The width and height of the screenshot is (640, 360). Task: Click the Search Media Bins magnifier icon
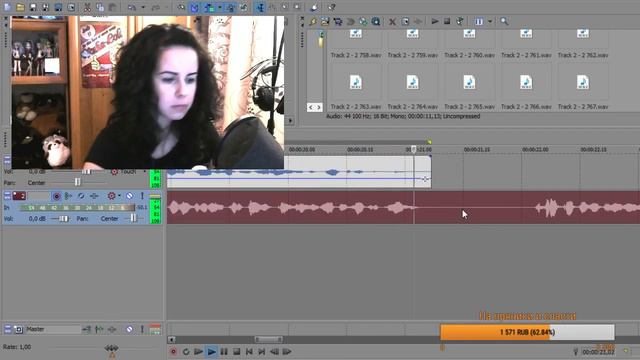pyautogui.click(x=504, y=21)
